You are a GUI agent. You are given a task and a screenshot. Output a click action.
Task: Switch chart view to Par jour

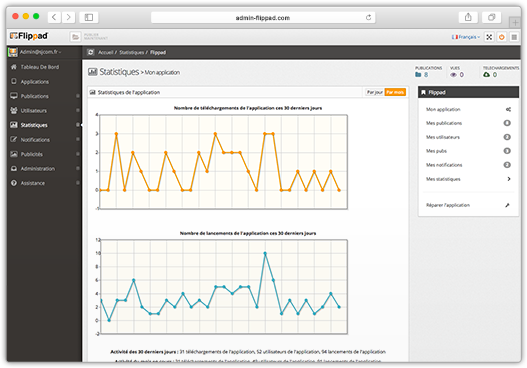(x=374, y=92)
